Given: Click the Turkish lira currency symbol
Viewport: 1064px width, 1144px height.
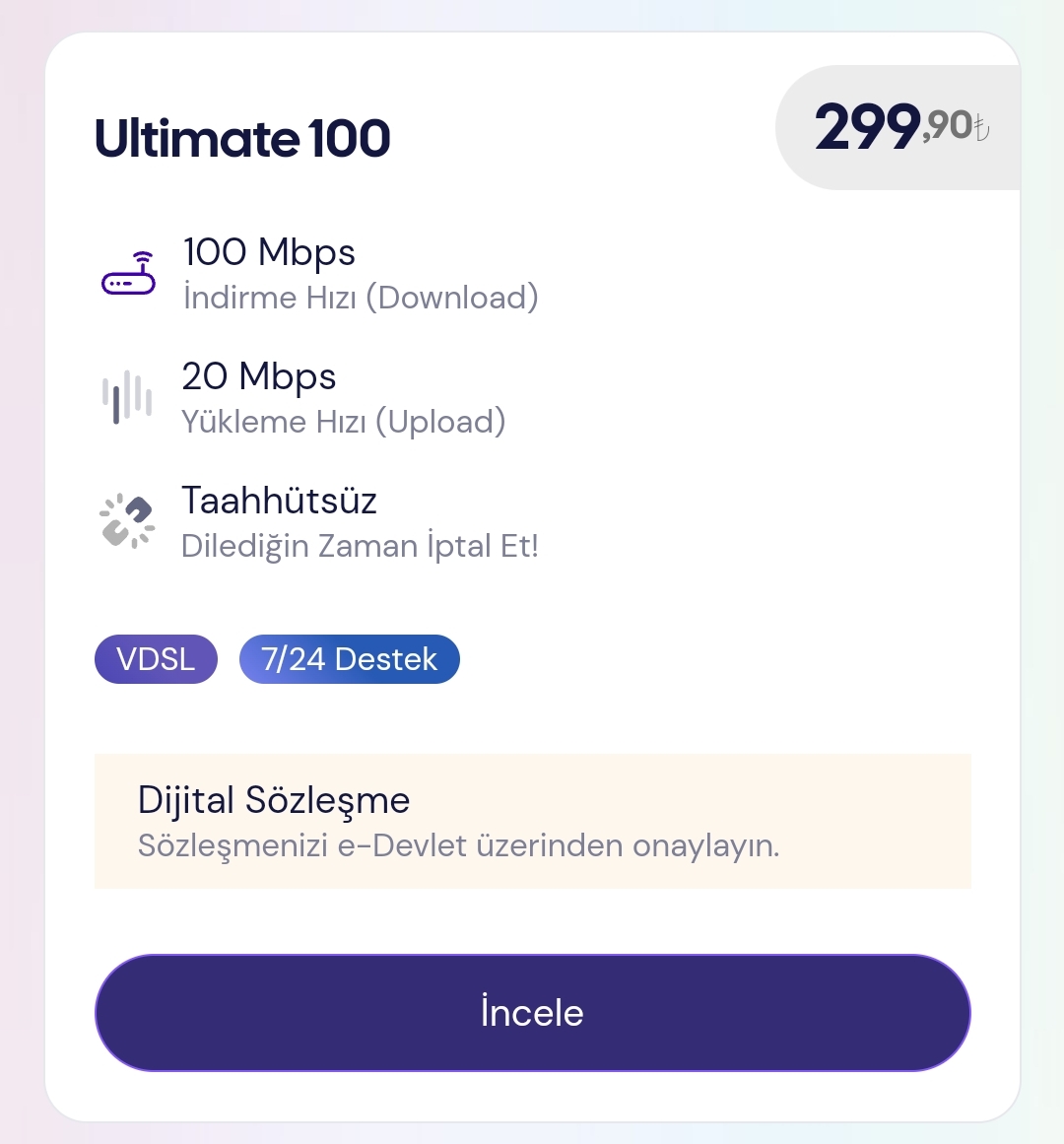Looking at the screenshot, I should tap(982, 128).
